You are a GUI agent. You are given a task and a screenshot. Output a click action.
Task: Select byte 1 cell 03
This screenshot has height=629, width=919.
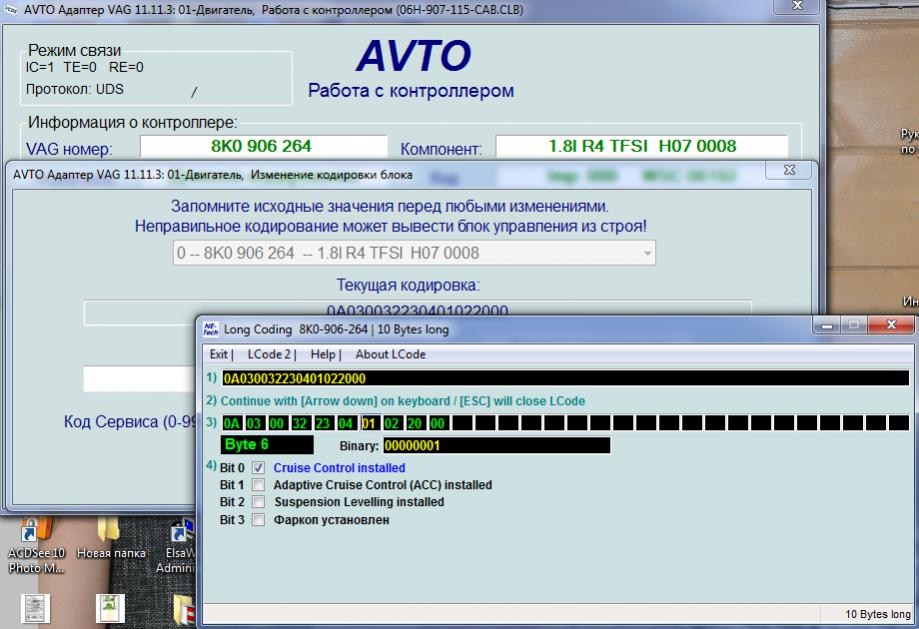tap(254, 423)
